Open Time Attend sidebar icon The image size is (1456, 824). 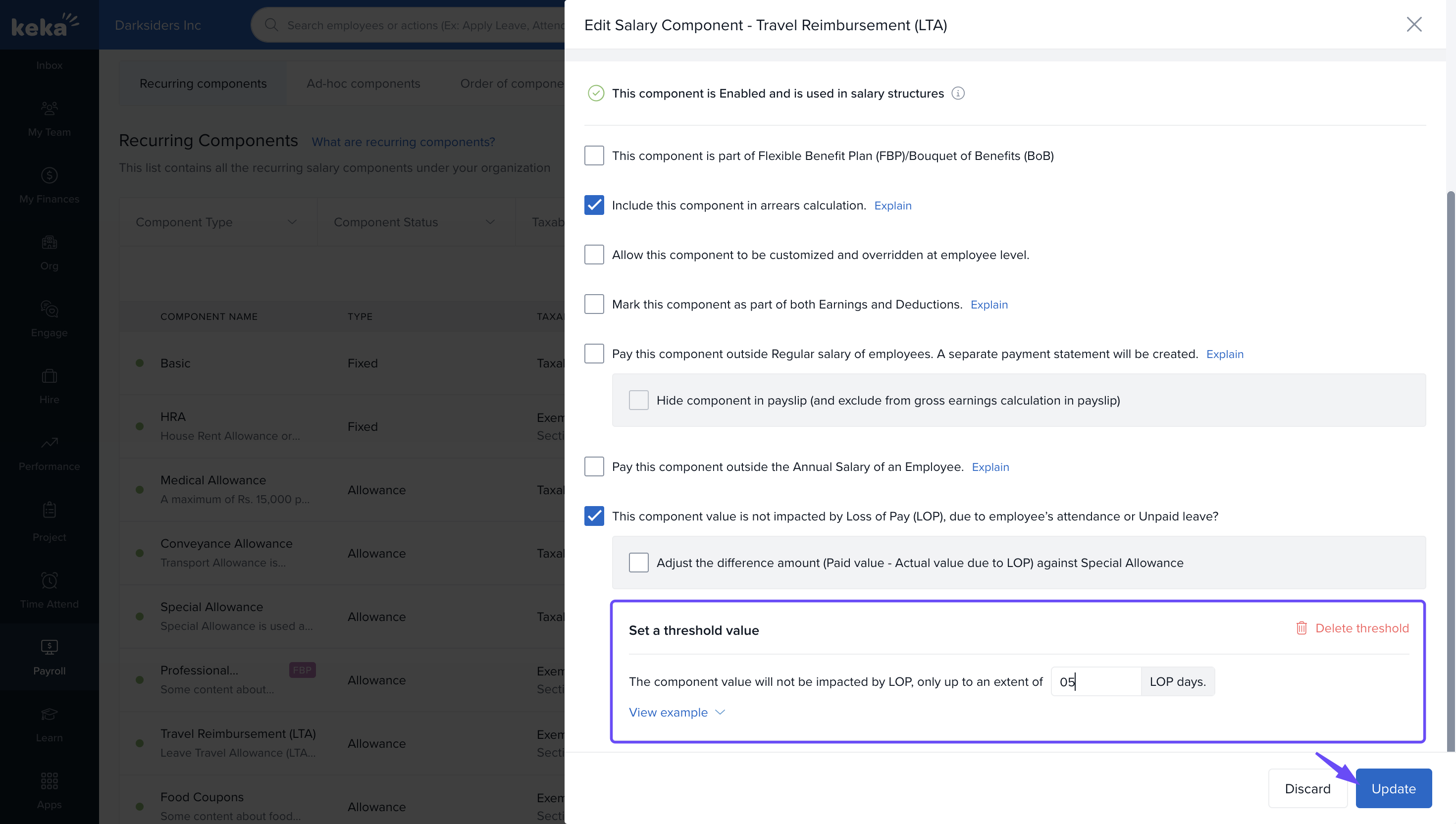click(x=49, y=580)
